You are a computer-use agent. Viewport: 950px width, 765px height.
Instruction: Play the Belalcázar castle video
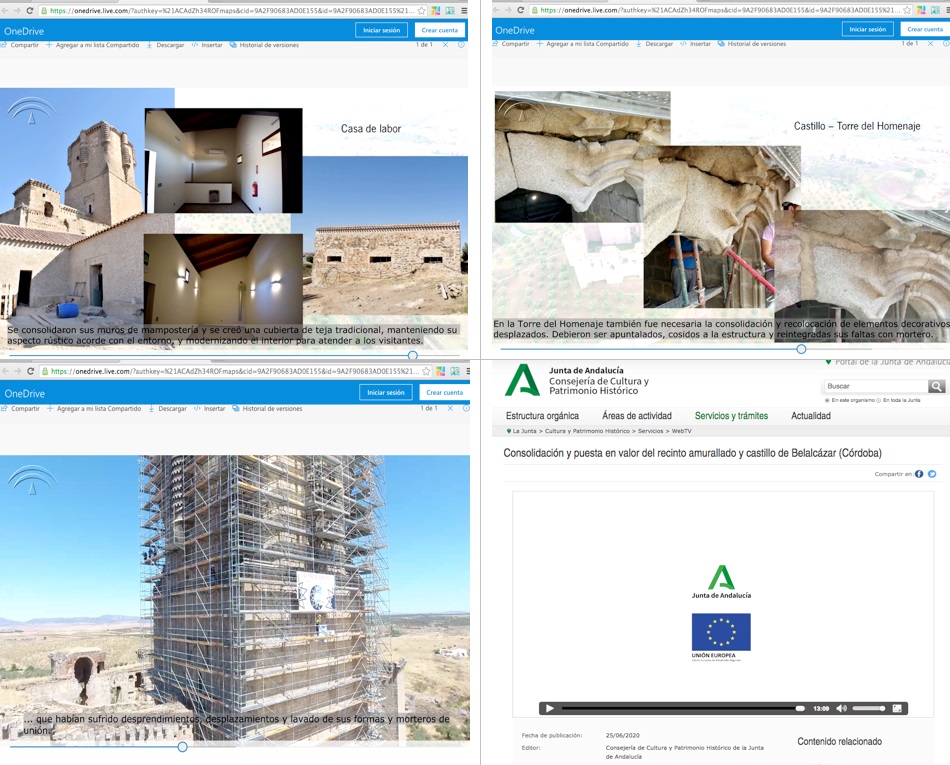click(x=549, y=708)
